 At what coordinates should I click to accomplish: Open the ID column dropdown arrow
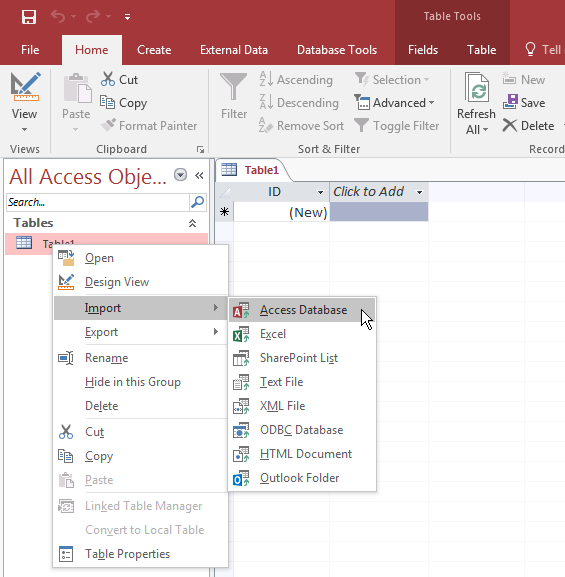[320, 192]
